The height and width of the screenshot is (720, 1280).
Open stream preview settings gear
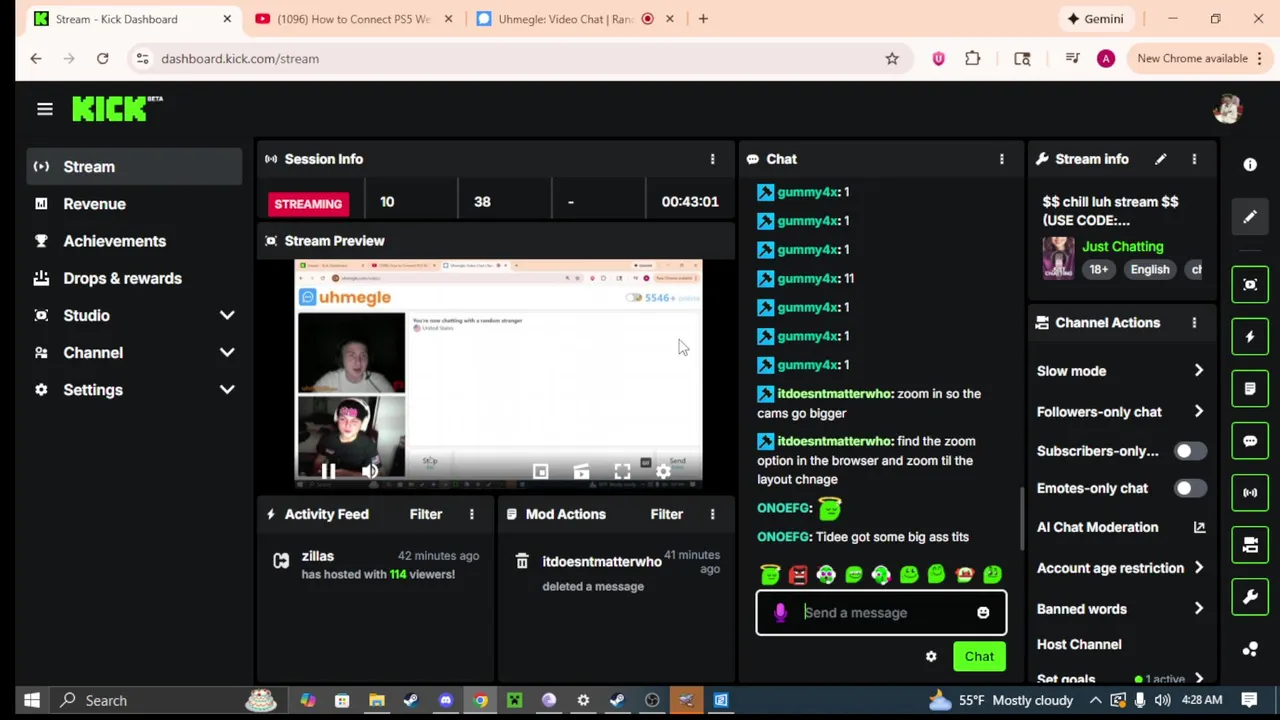pos(663,471)
